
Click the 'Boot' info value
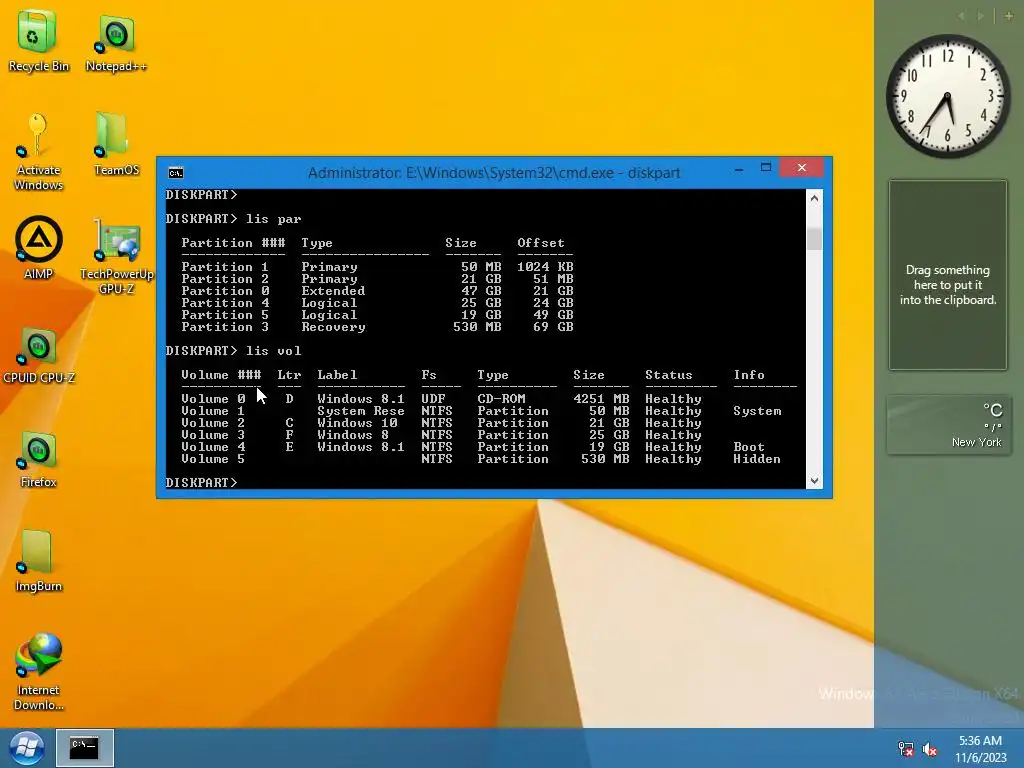pos(749,447)
